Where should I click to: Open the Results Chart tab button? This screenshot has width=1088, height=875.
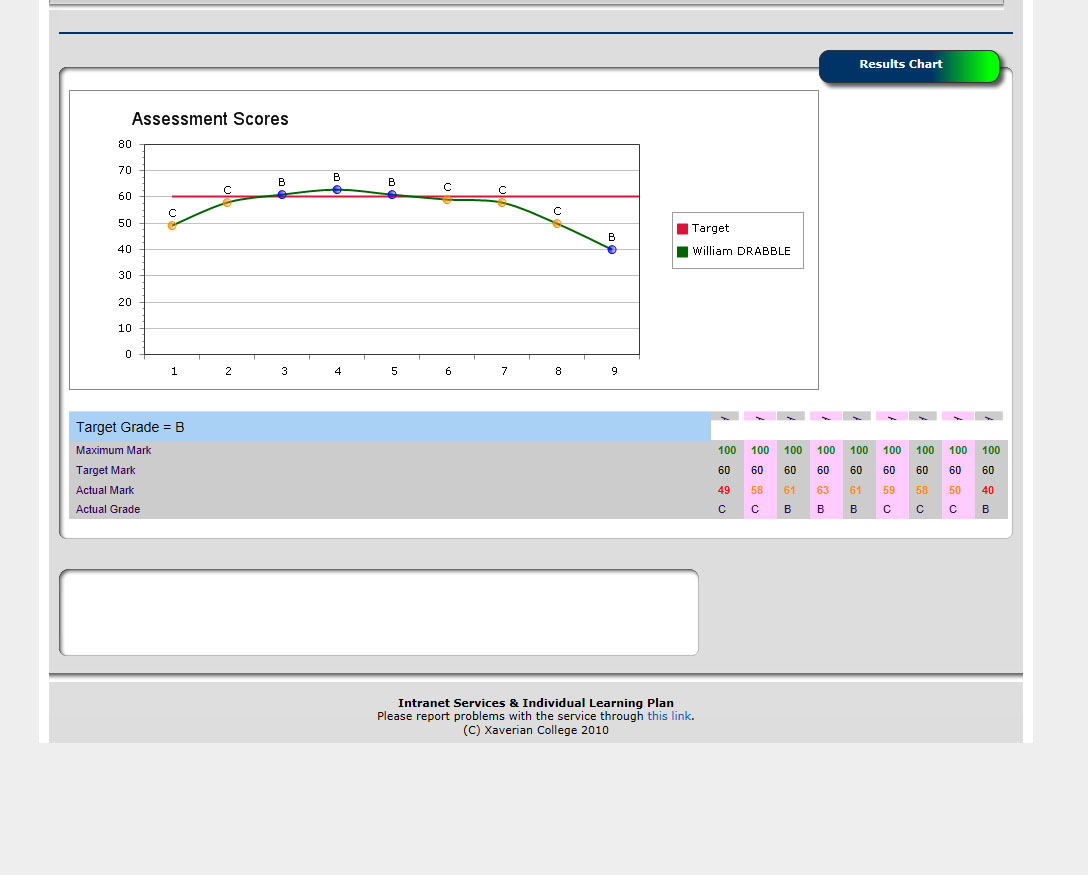pos(908,66)
